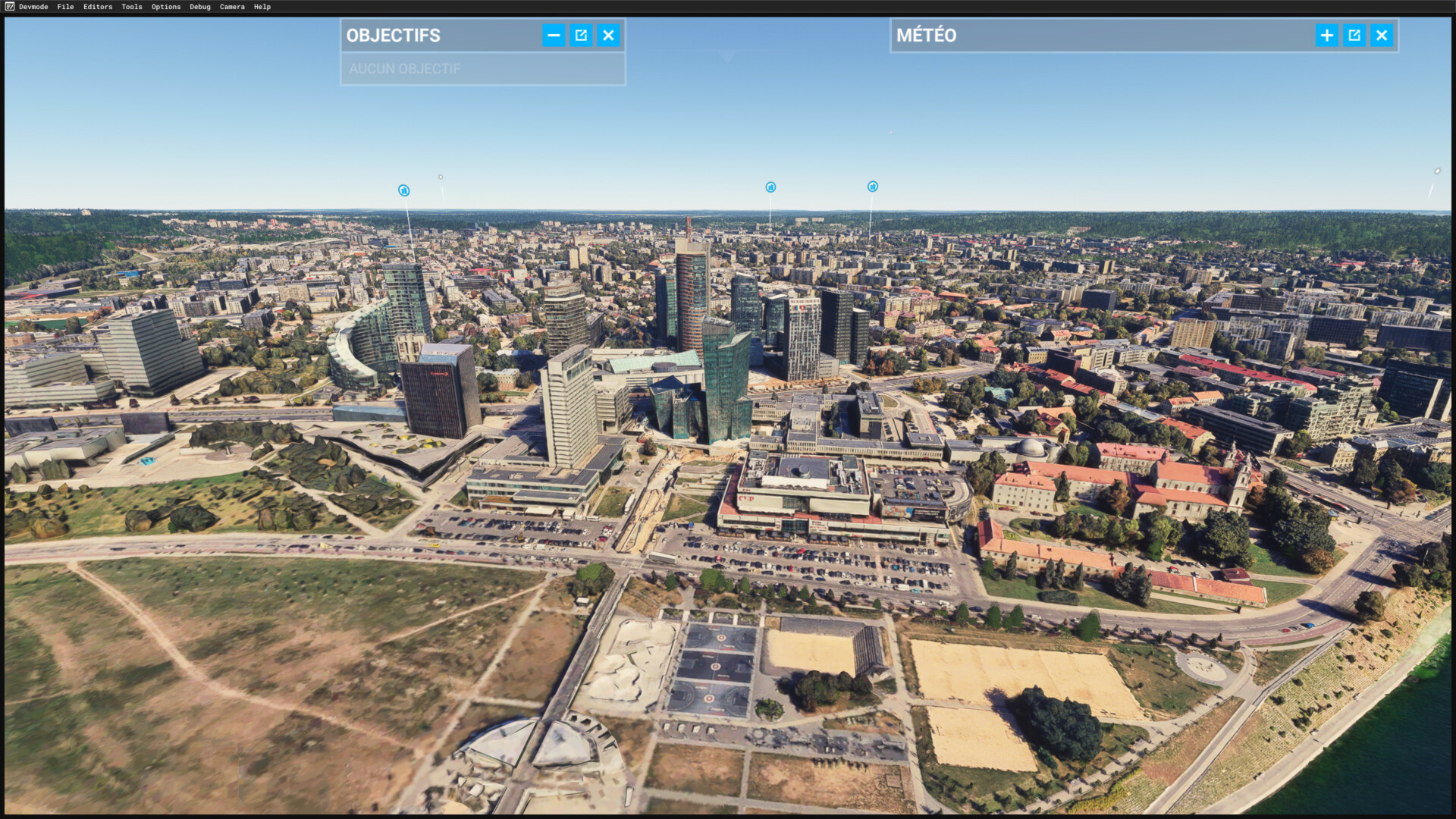Expand the Météo panel with the plus icon
This screenshot has height=819, width=1456.
[1326, 36]
